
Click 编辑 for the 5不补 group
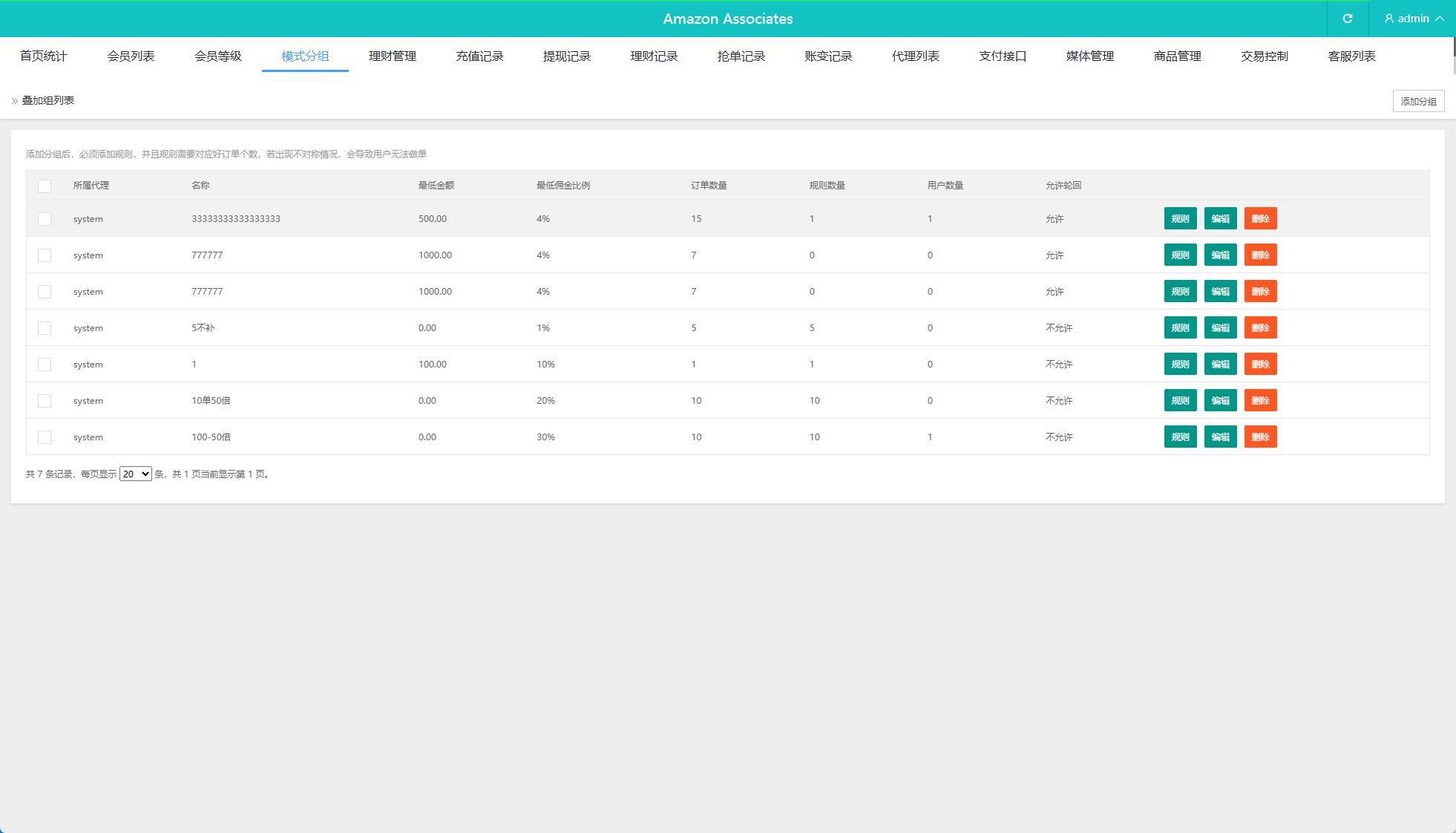[x=1220, y=328]
